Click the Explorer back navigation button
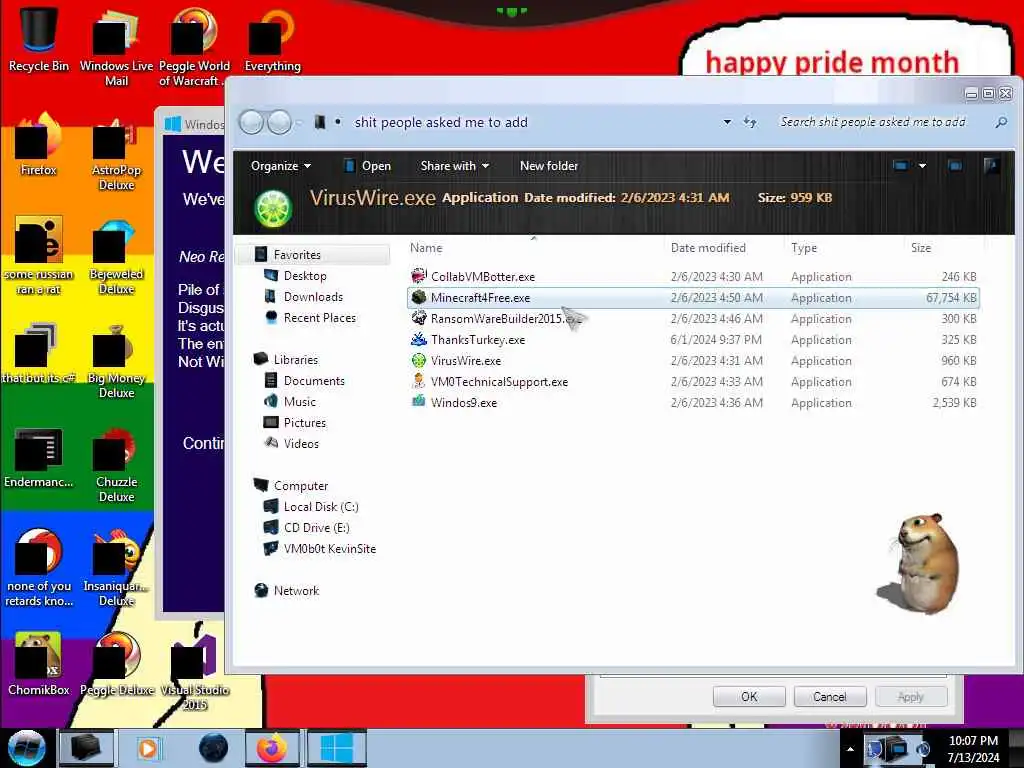The image size is (1024, 768). [251, 122]
